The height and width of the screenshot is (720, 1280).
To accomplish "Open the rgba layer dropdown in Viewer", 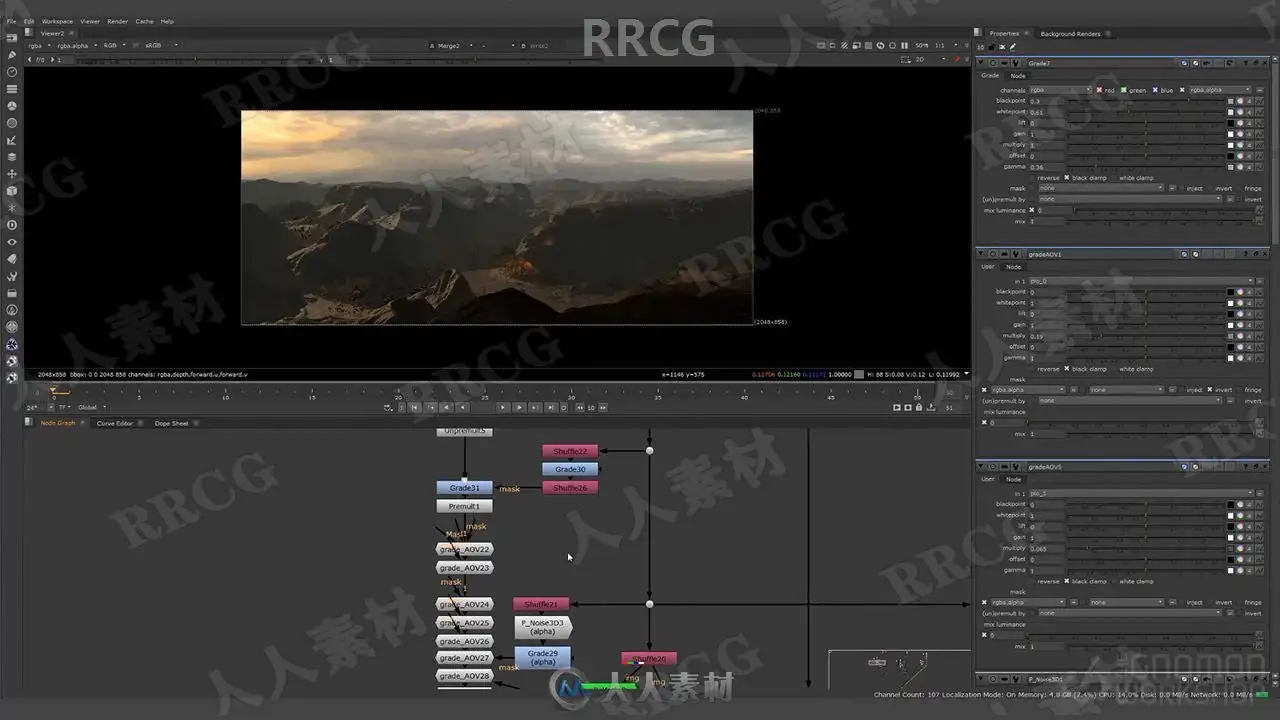I will [39, 45].
